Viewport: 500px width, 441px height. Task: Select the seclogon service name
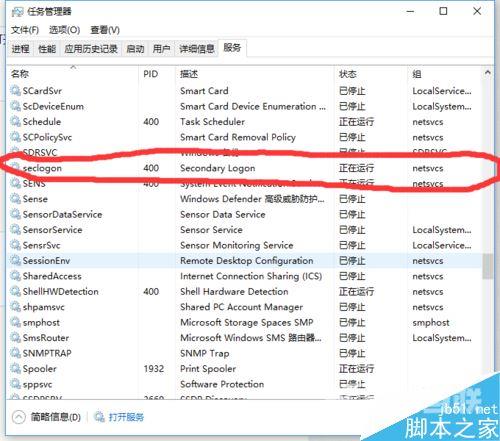(42, 168)
